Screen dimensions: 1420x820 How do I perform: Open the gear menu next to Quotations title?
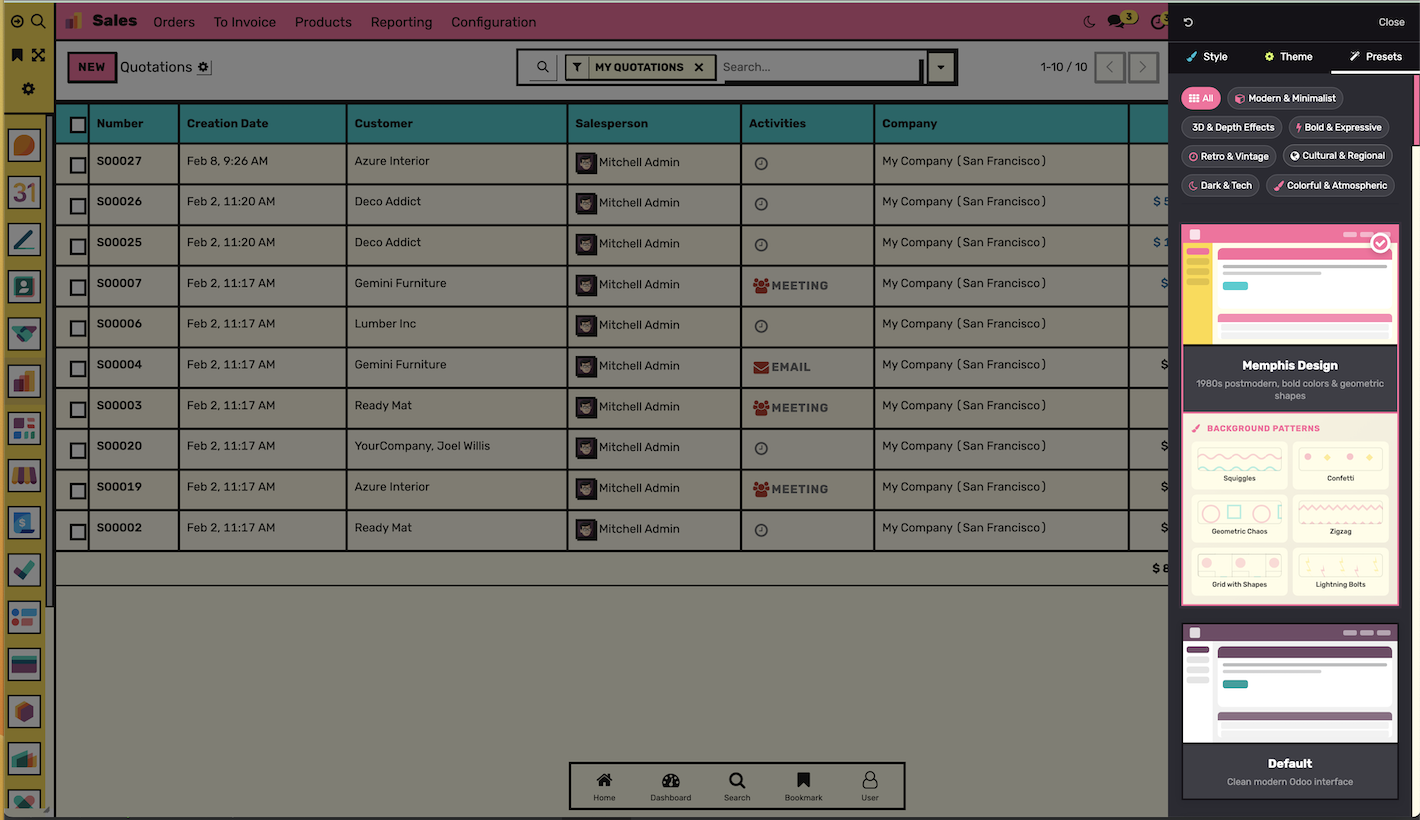pyautogui.click(x=204, y=67)
